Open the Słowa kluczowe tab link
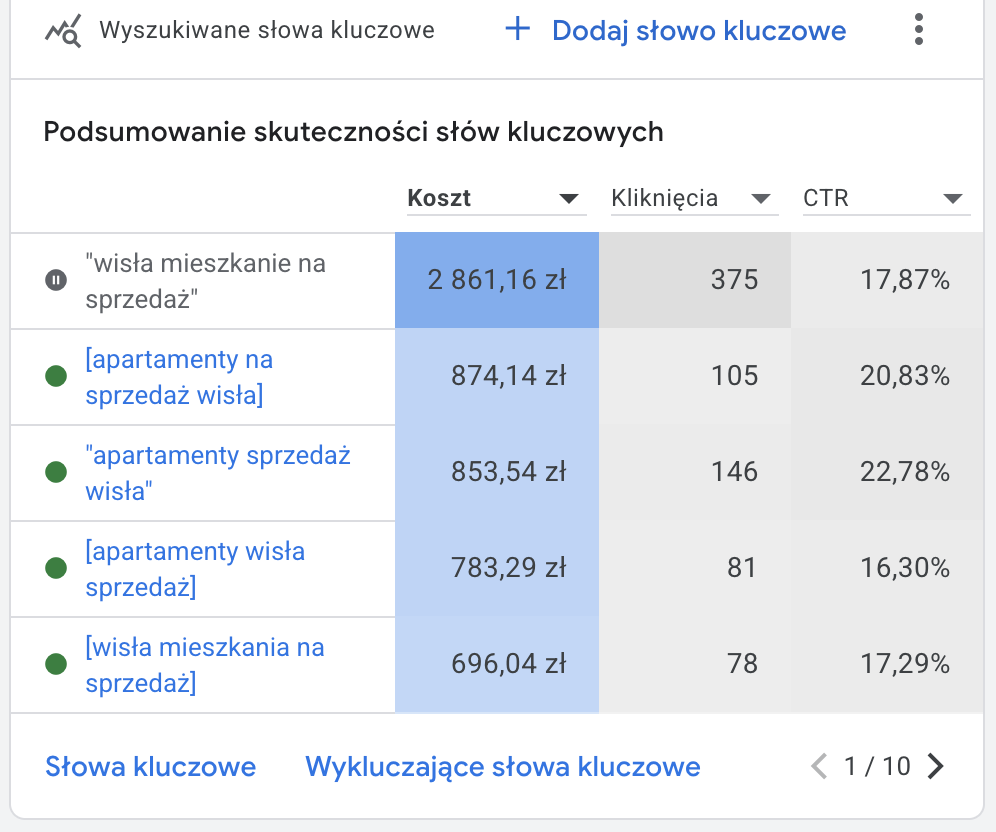 coord(151,767)
